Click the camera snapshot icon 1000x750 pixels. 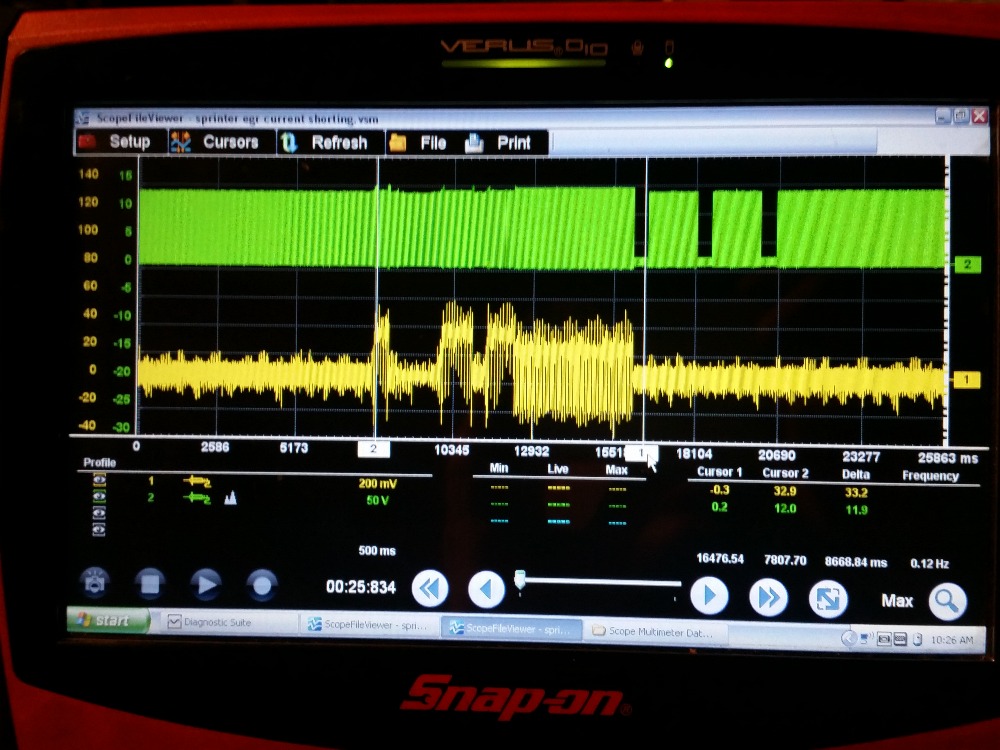(95, 584)
